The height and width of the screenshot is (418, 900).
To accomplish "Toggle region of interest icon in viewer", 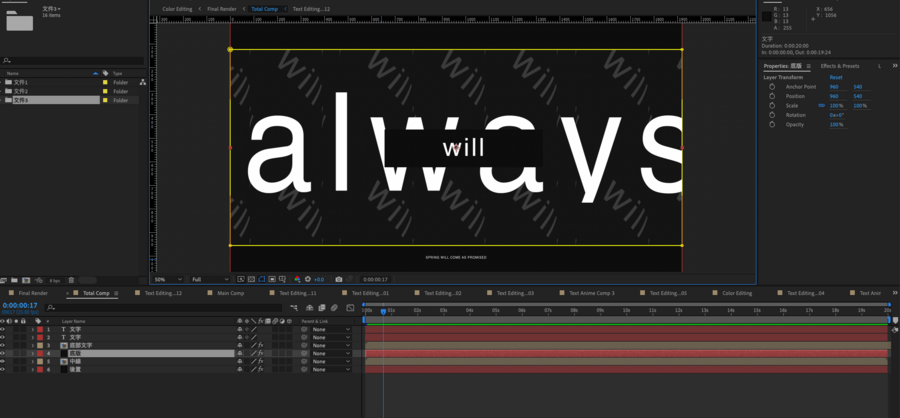I will pos(272,280).
